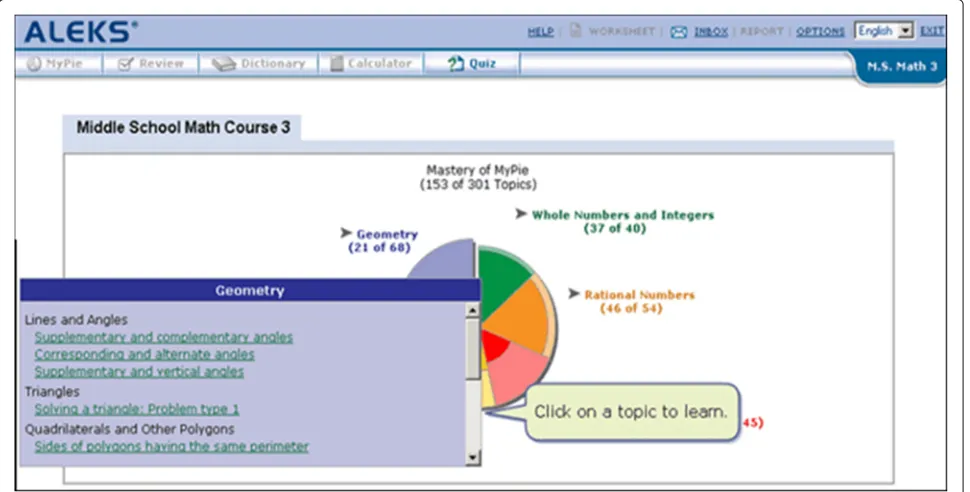Click the worksheet page icon
The height and width of the screenshot is (492, 970).
point(575,30)
